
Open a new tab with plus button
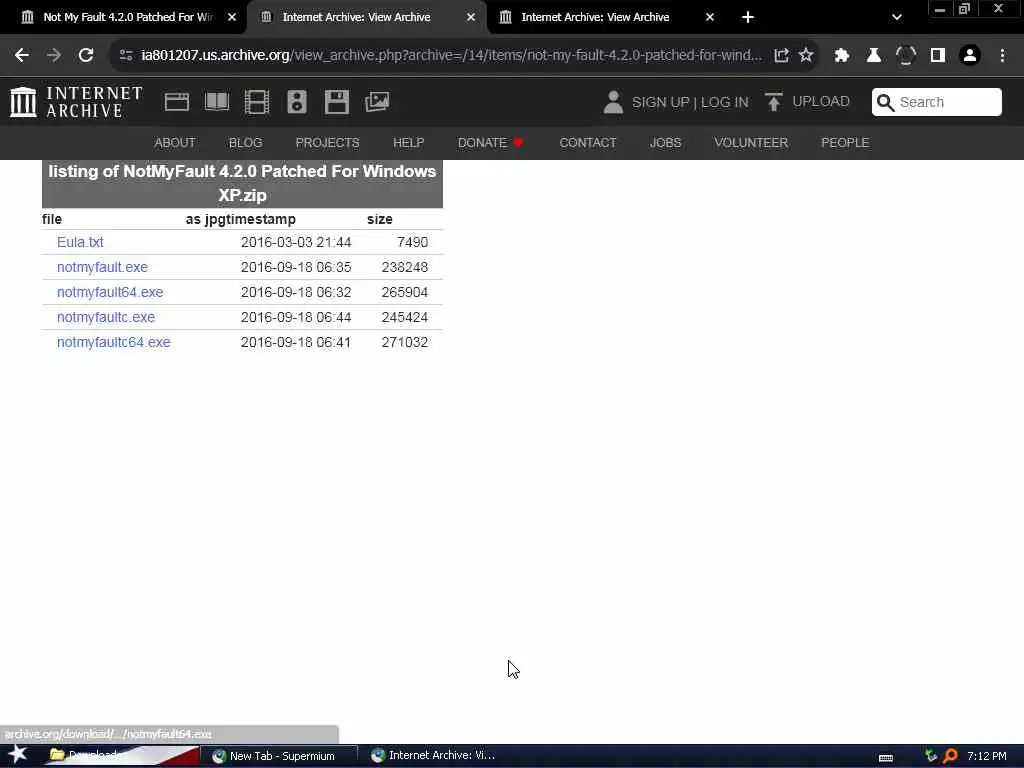tap(748, 17)
